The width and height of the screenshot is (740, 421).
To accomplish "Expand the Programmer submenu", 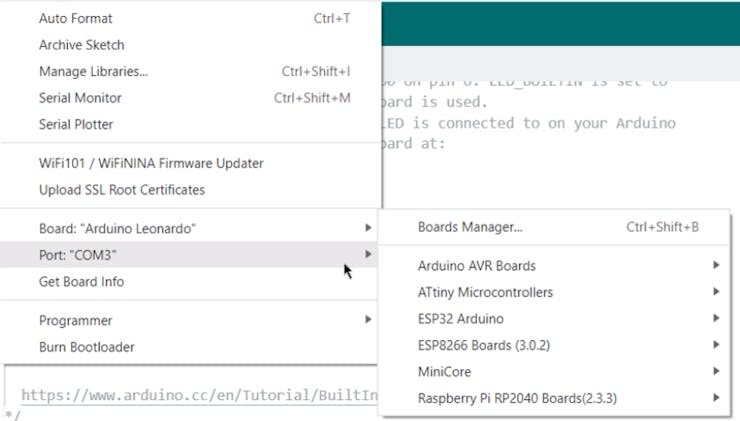I will click(76, 321).
